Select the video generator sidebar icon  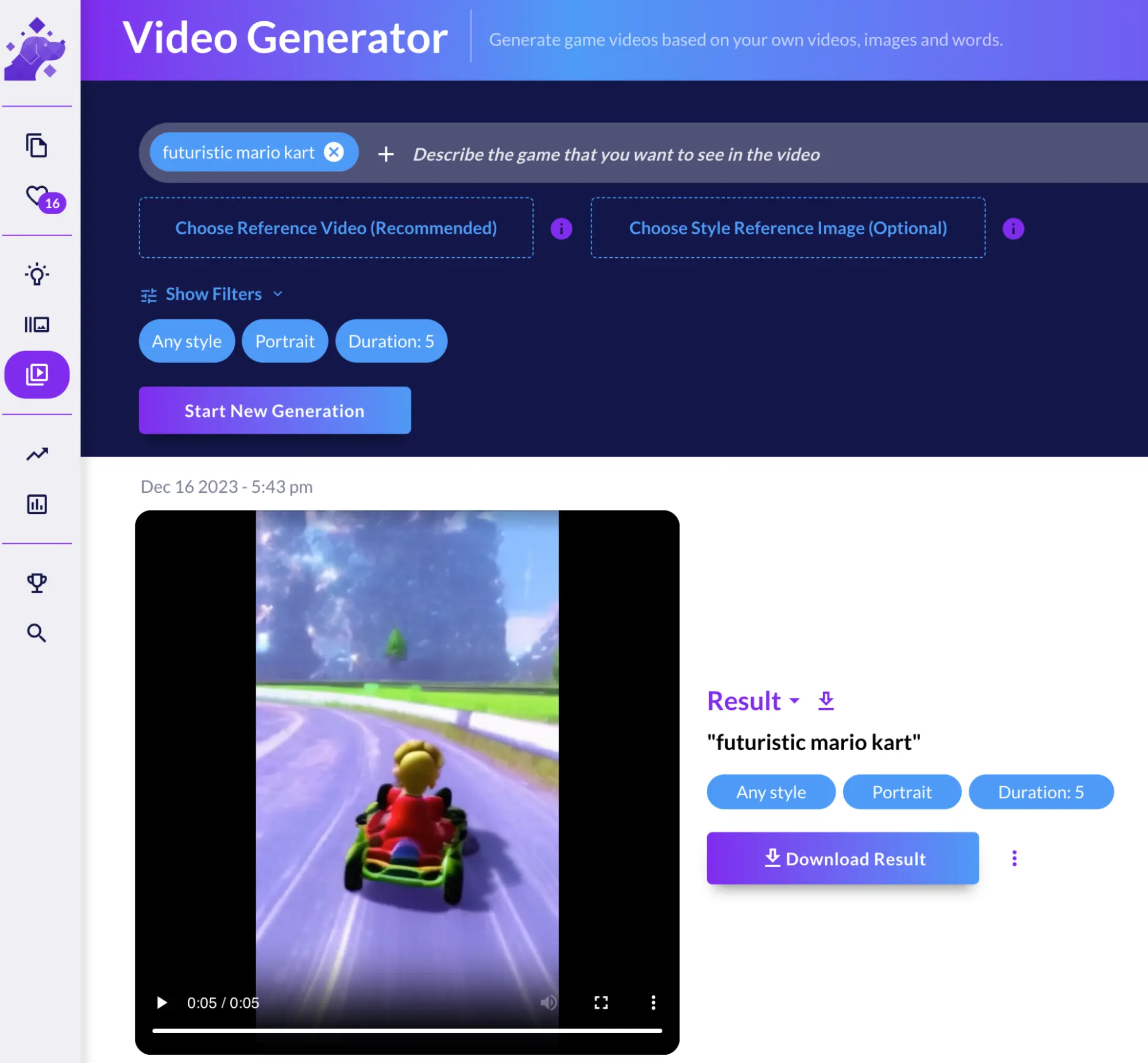point(37,374)
